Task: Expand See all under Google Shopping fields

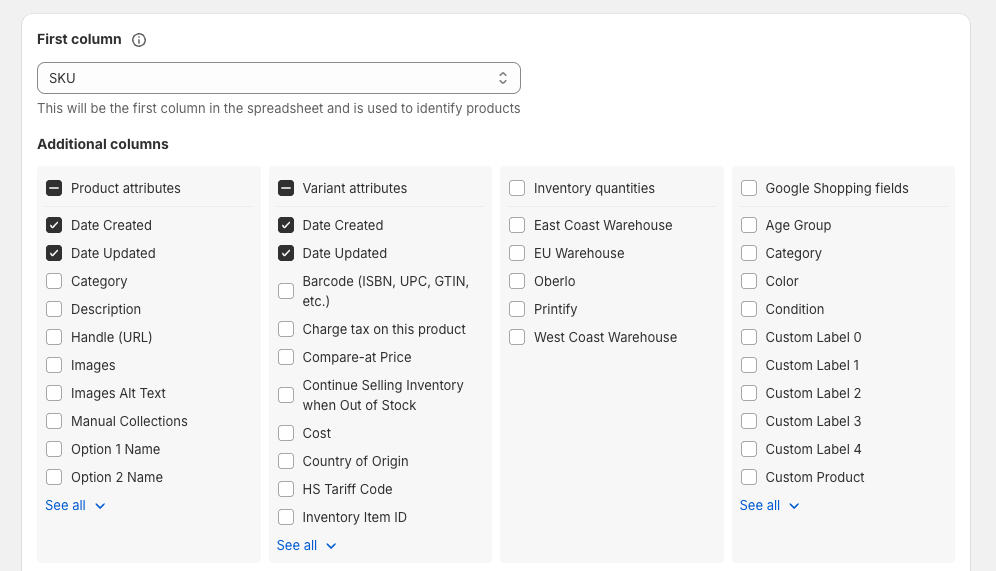Action: coord(769,506)
